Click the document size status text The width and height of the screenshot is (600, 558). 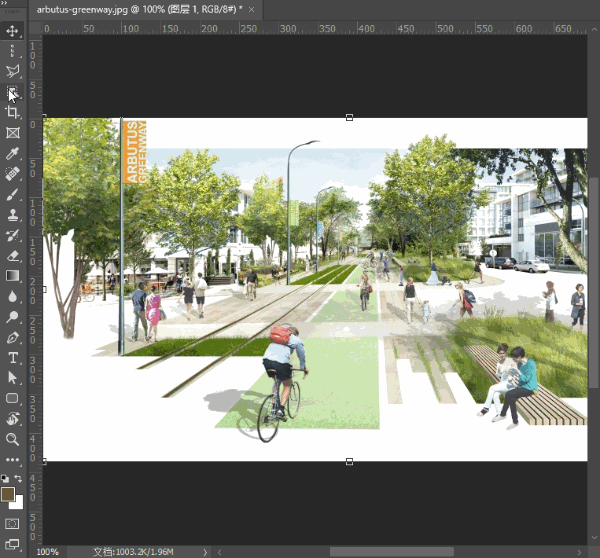[134, 552]
